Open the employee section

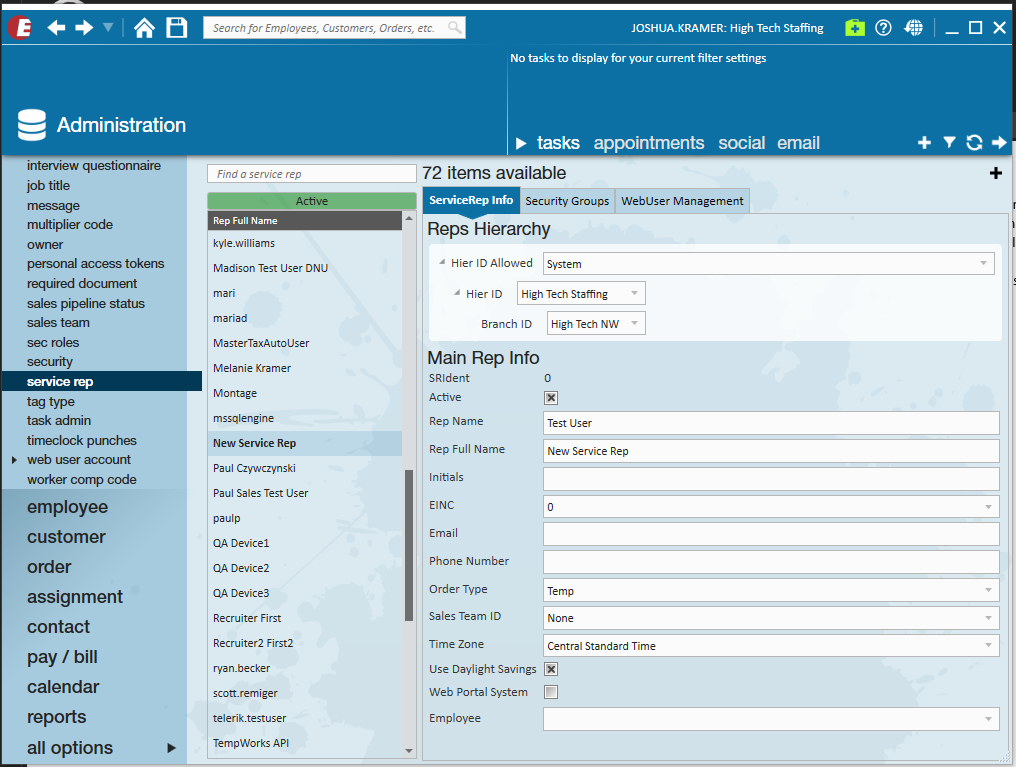67,507
